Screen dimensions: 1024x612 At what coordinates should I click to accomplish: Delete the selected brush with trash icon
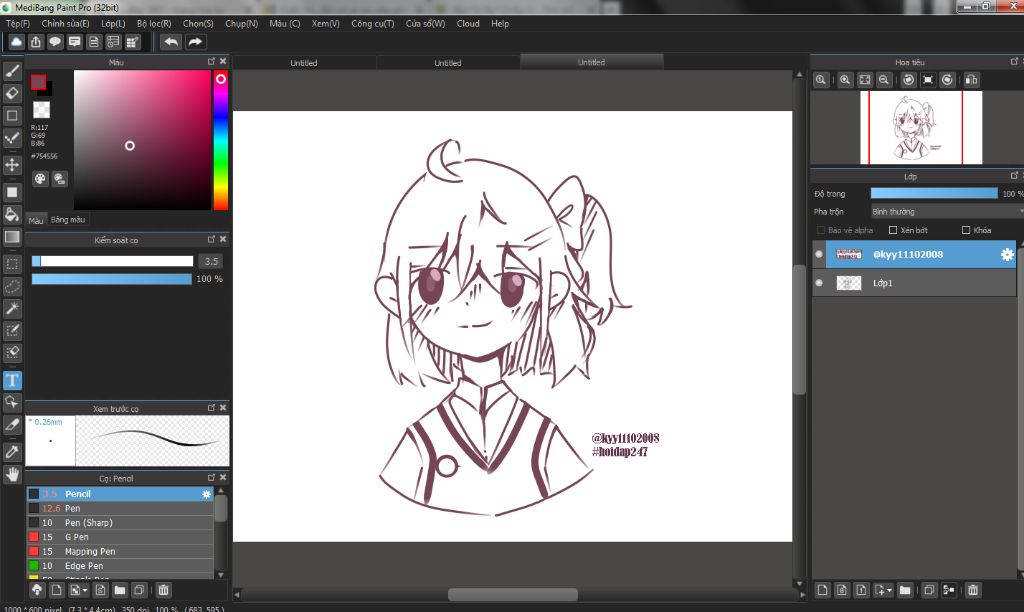pos(163,590)
